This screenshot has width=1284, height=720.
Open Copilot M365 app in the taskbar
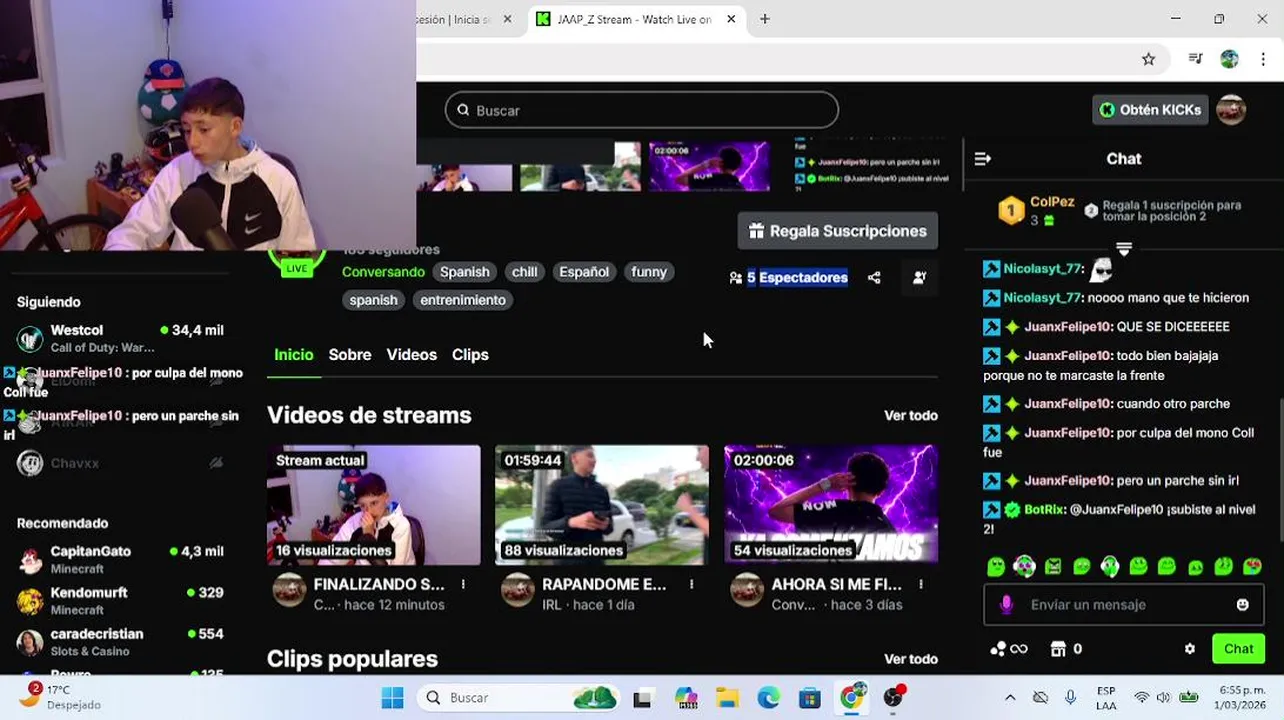[686, 698]
